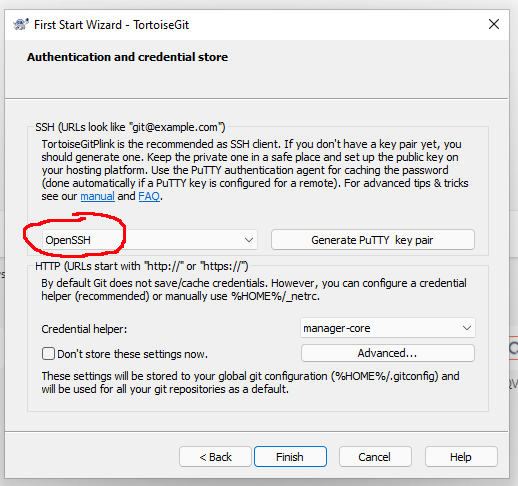Open Help for this wizard page
This screenshot has height=486, width=518.
point(461,457)
